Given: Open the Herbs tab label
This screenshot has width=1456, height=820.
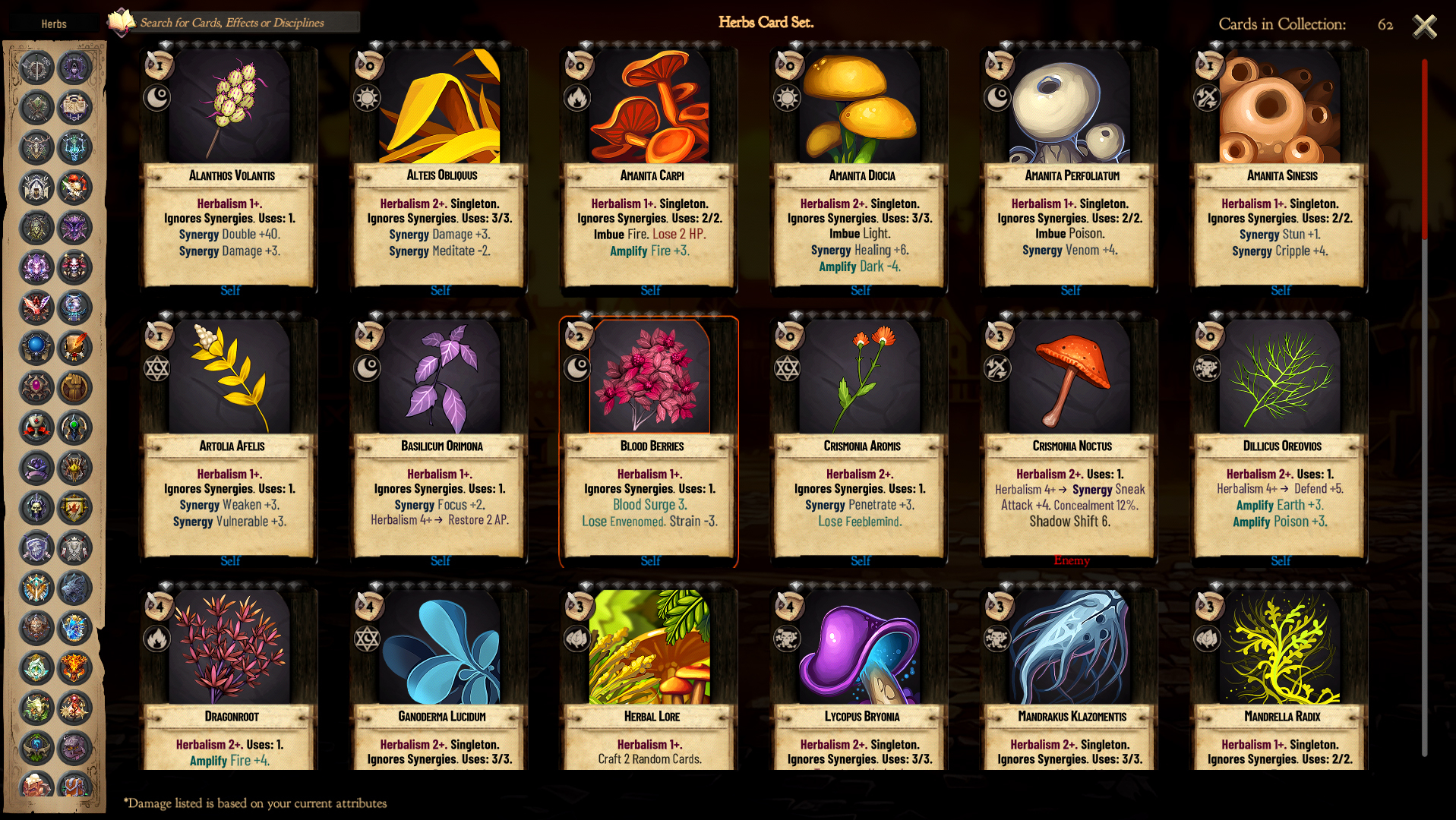Looking at the screenshot, I should (54, 24).
